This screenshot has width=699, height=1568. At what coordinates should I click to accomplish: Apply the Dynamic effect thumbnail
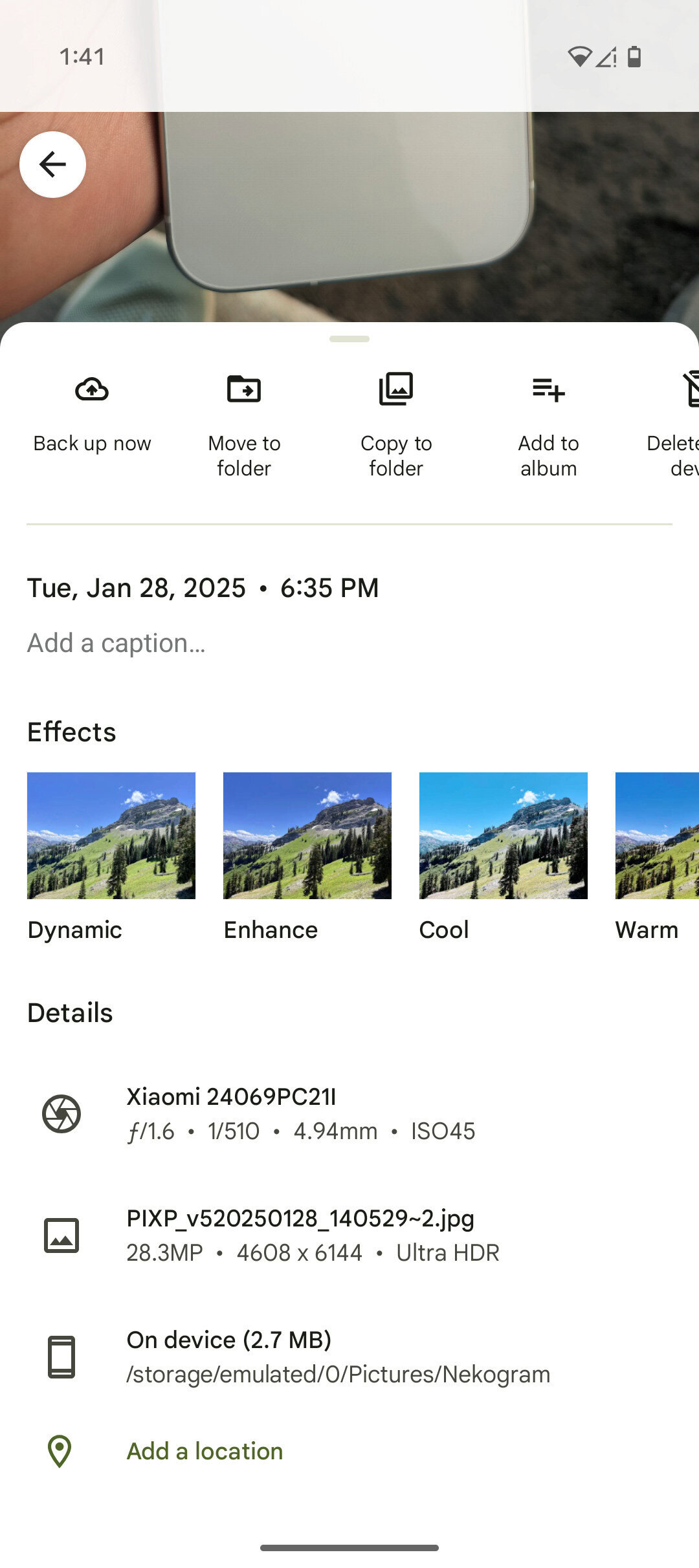tap(111, 835)
